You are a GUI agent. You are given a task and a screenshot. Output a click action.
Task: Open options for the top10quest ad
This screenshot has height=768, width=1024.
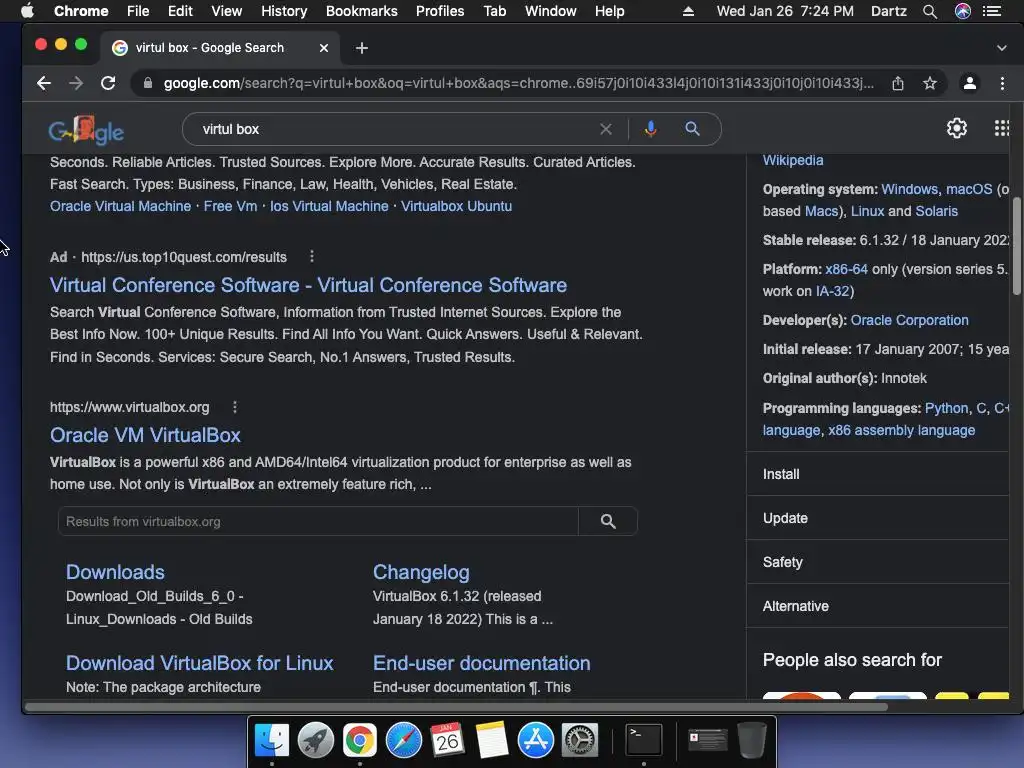point(312,256)
